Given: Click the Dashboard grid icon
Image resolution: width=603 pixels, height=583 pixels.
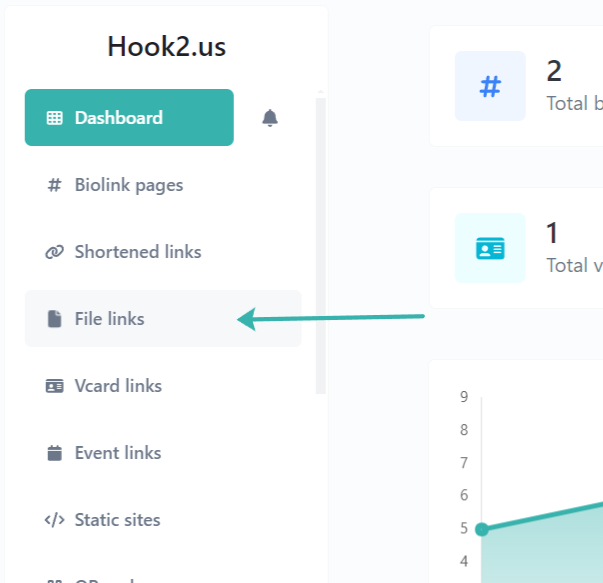Looking at the screenshot, I should 54,118.
